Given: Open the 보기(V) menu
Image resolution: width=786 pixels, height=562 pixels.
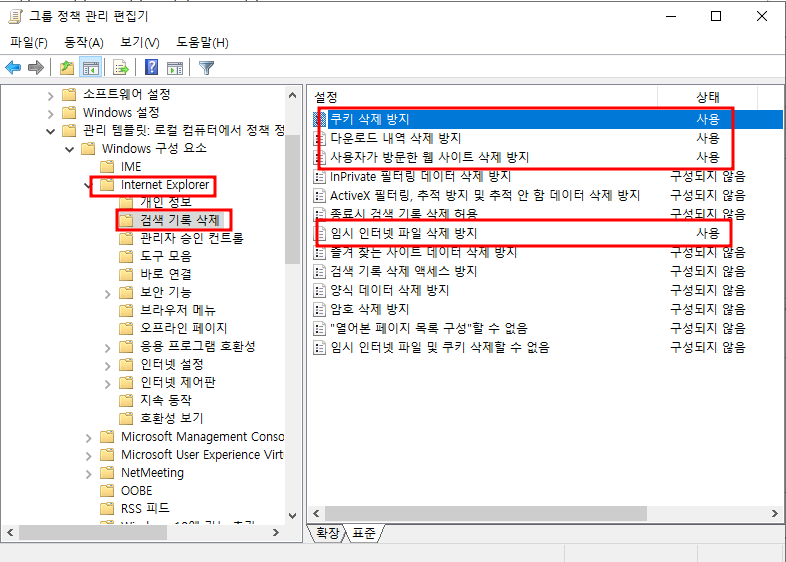Looking at the screenshot, I should click(x=140, y=43).
